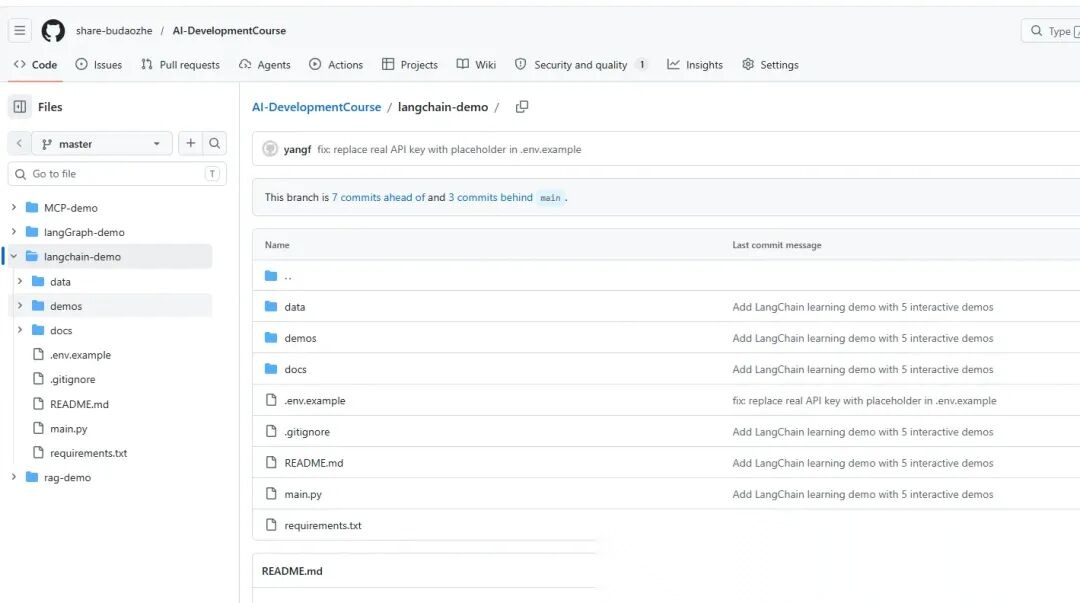The image size is (1080, 603).
Task: Click the file icon of README.md in file list
Action: pos(271,462)
